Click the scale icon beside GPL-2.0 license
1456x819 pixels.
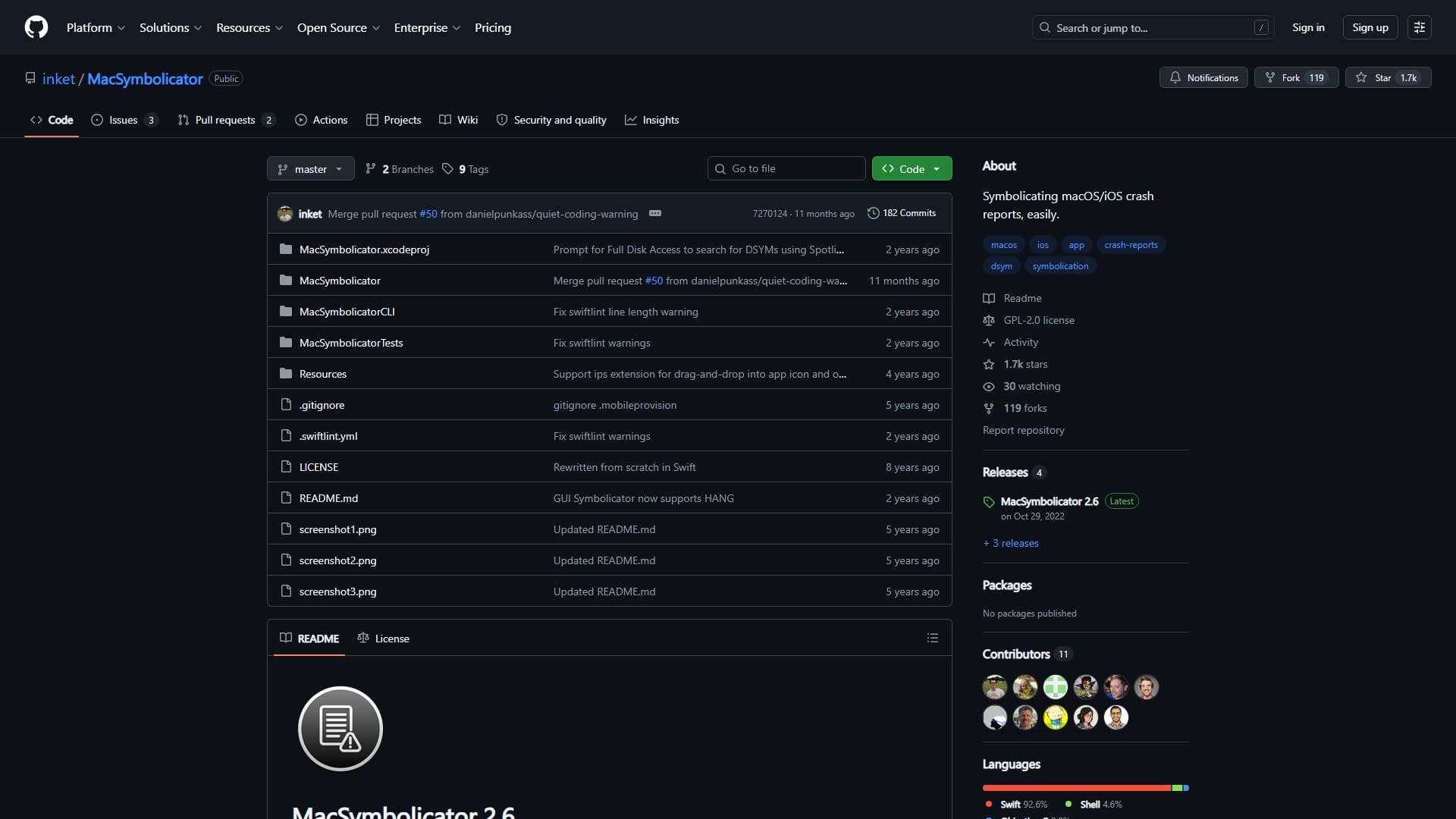click(x=989, y=321)
